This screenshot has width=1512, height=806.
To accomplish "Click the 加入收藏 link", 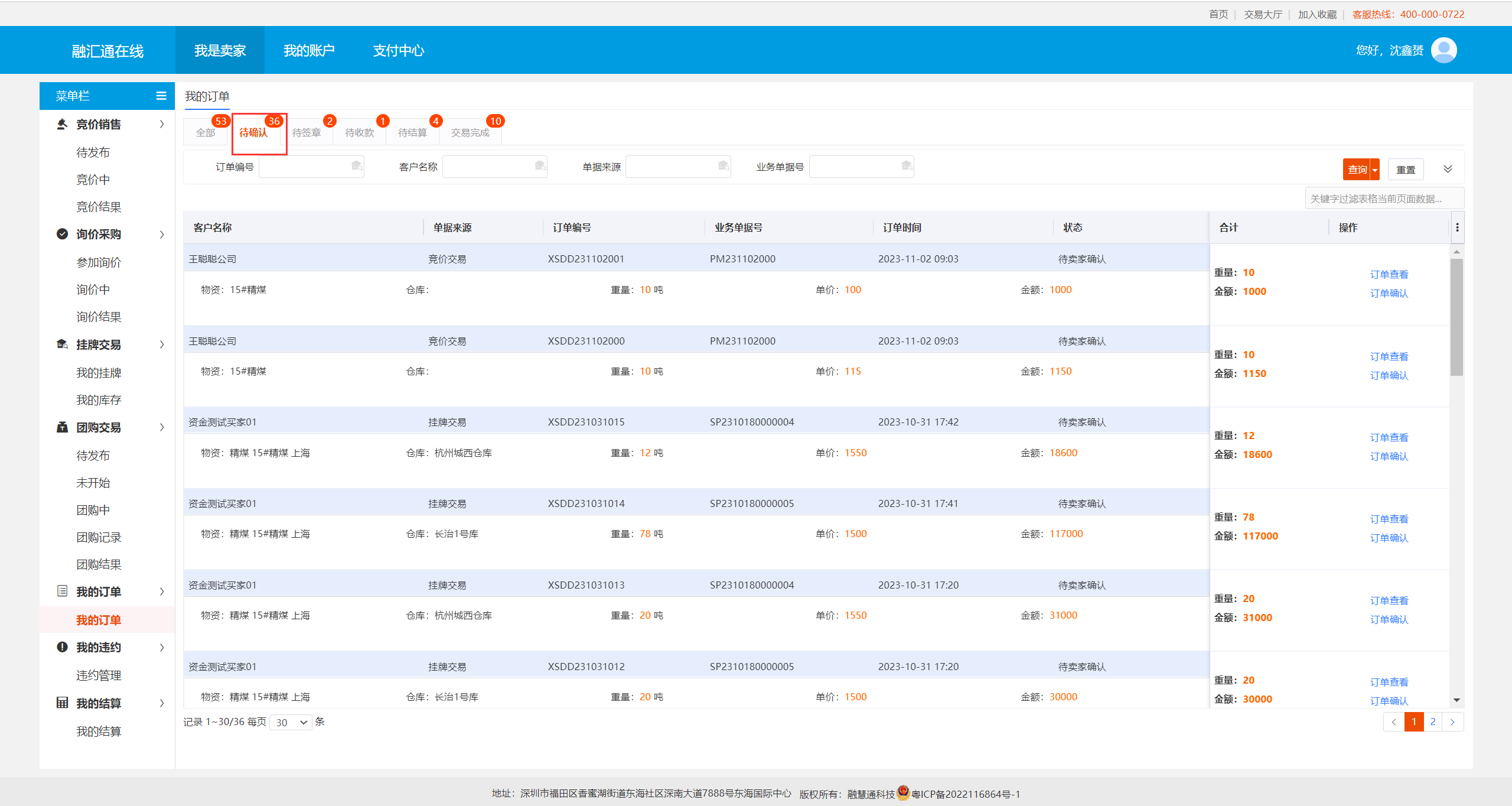I will tap(1317, 14).
